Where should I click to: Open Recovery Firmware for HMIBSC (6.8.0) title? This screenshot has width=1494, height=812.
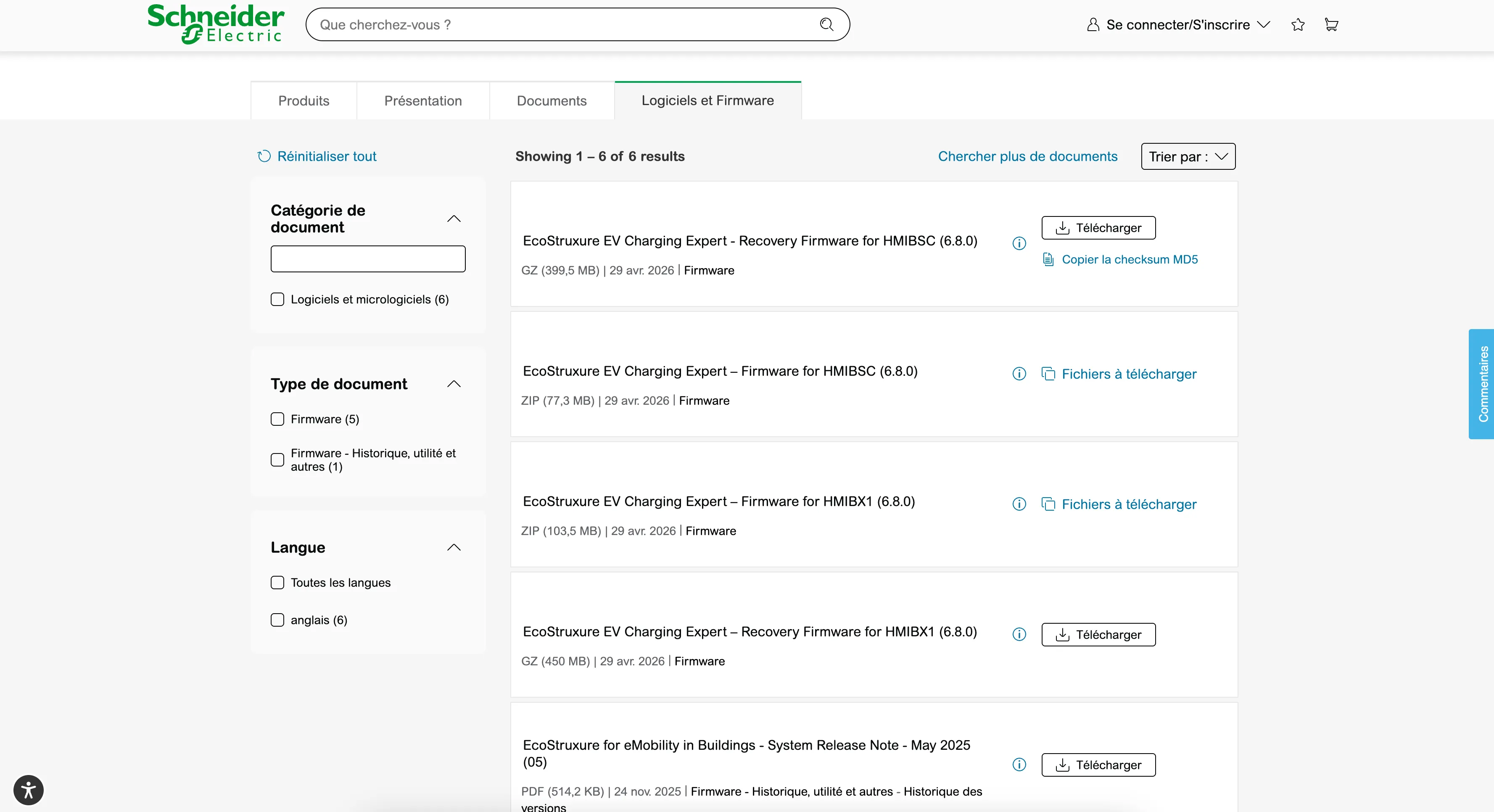click(750, 241)
